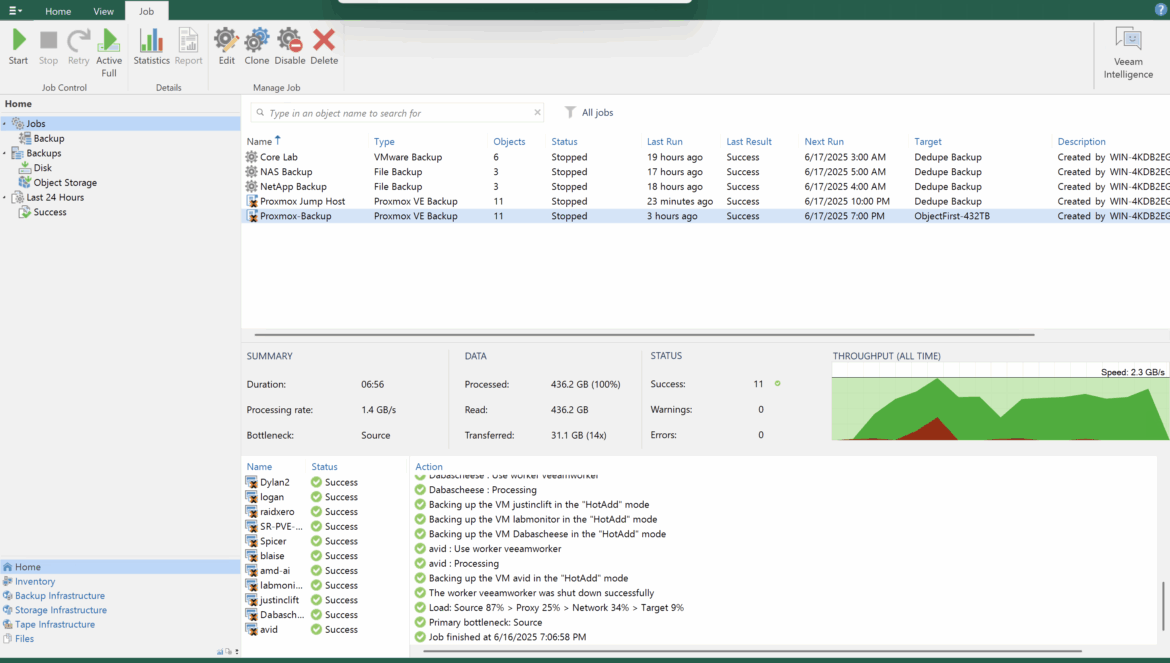Sort jobs by Type column
This screenshot has height=663, width=1170.
click(x=384, y=142)
